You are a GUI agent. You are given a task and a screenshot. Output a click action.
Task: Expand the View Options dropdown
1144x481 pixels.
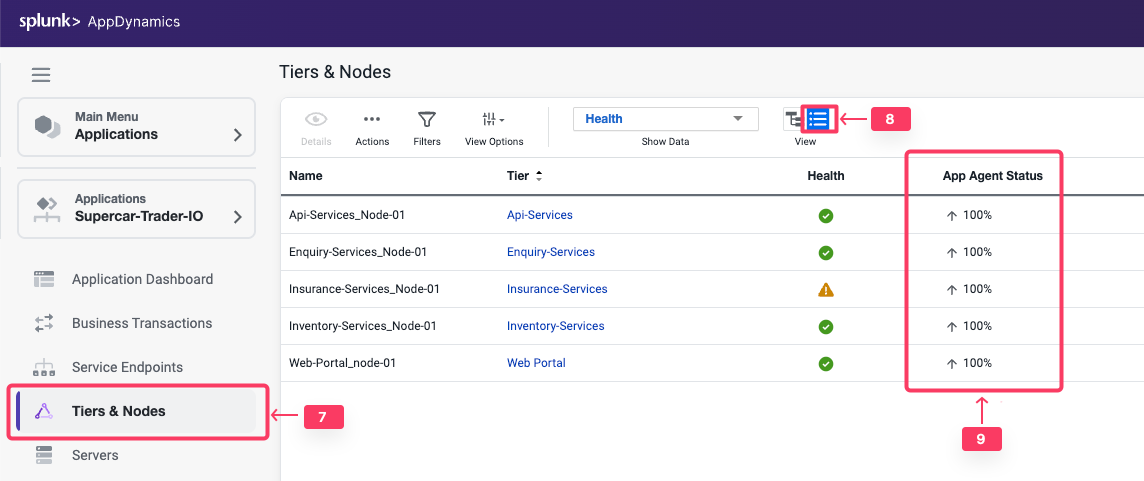click(x=494, y=119)
